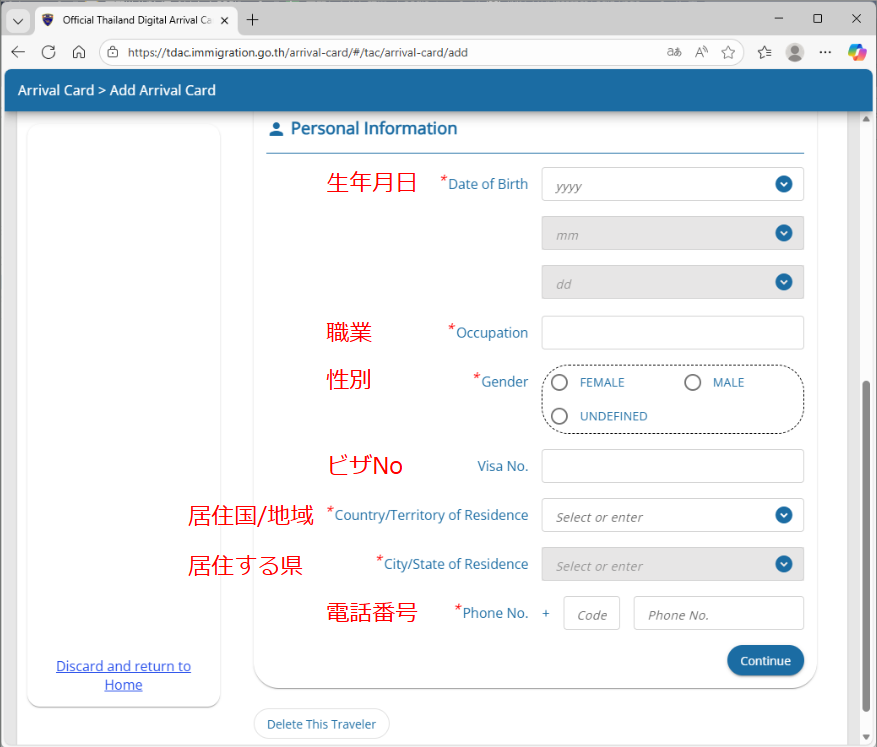
Task: Select the FEMALE gender radio button
Action: click(x=560, y=382)
